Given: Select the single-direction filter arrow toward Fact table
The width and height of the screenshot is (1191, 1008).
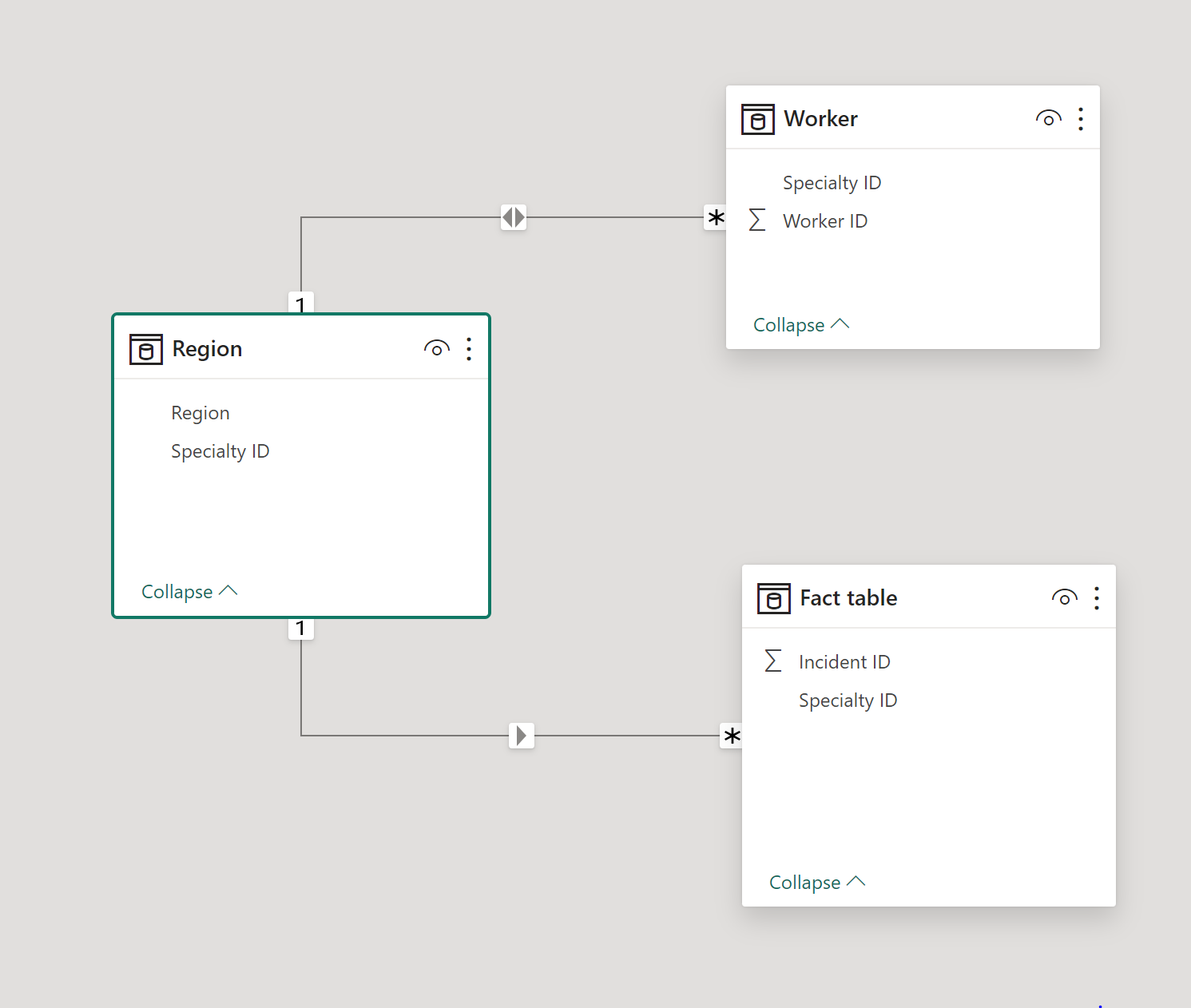Looking at the screenshot, I should (522, 735).
